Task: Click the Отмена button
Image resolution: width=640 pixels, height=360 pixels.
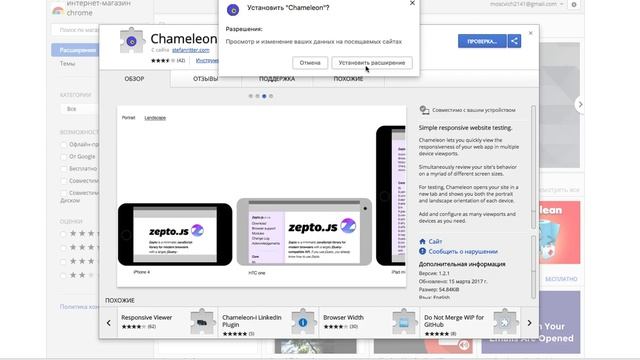Action: click(310, 63)
